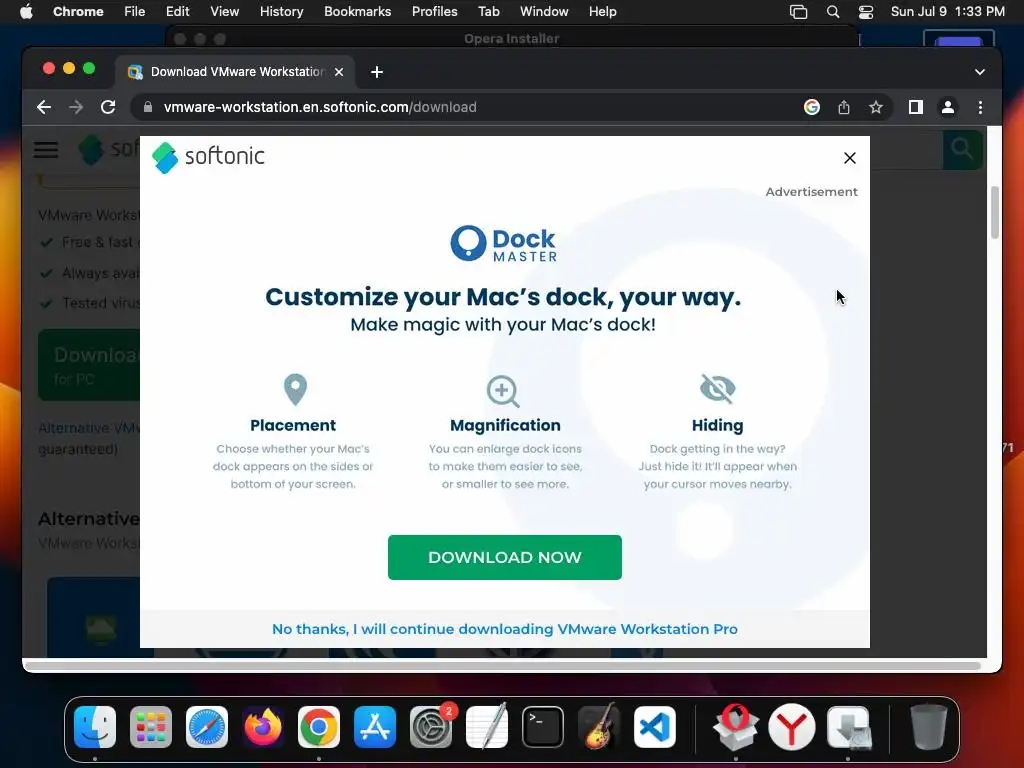Image resolution: width=1024 pixels, height=768 pixels.
Task: Open Control Center in the menu bar
Action: 866,12
